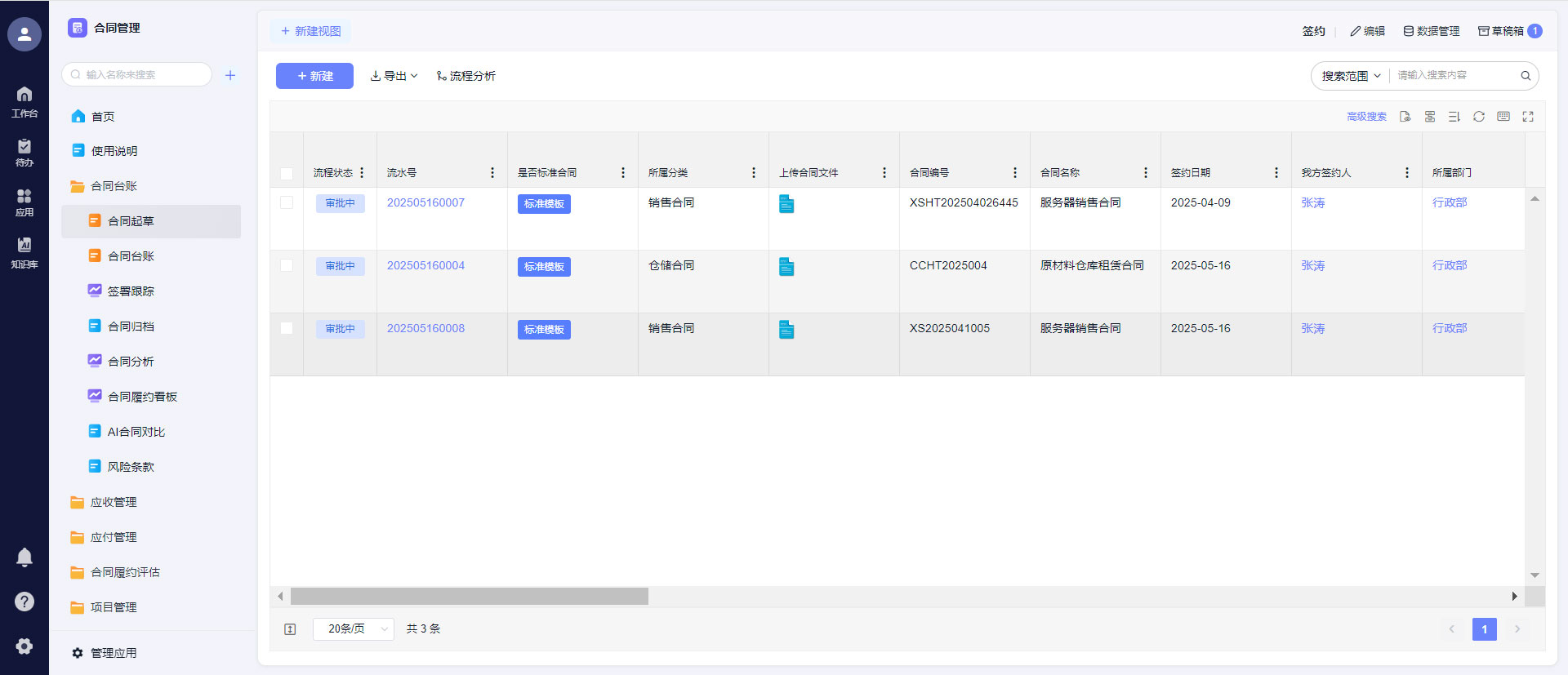Click the plus icon beside sidebar search
Viewport: 1568px width, 675px height.
click(230, 75)
